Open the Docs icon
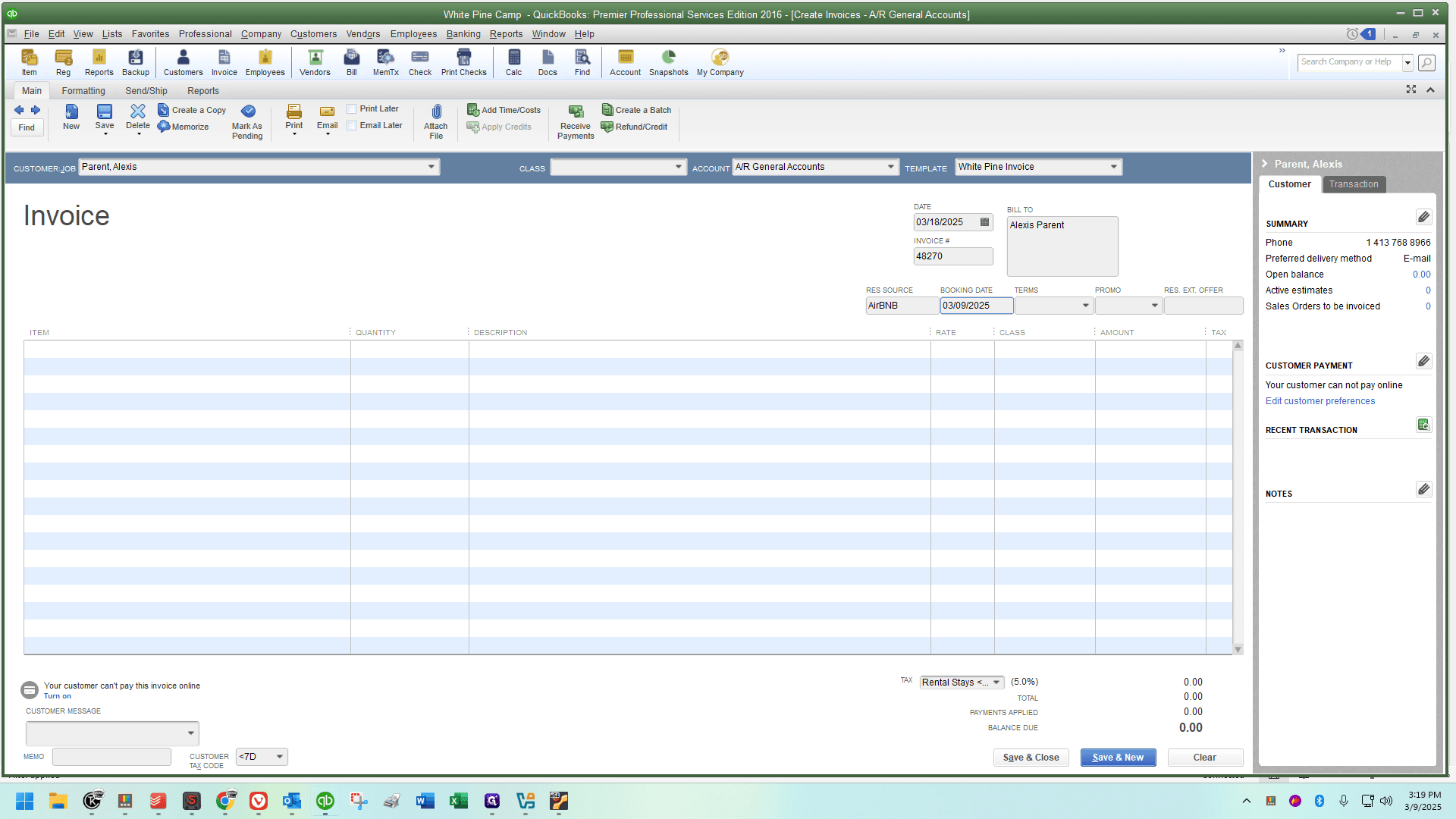Viewport: 1456px width, 819px height. 548,61
